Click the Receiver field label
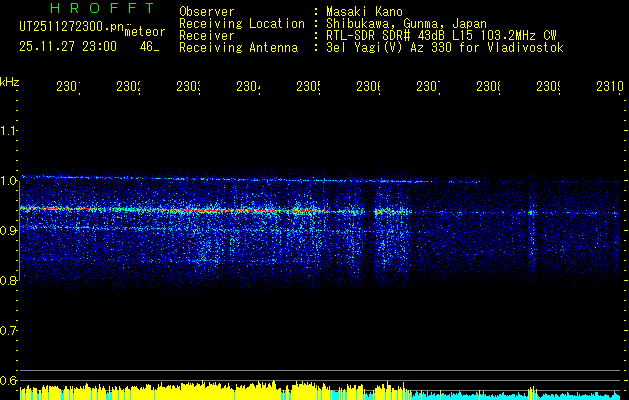629x400 pixels. click(207, 35)
